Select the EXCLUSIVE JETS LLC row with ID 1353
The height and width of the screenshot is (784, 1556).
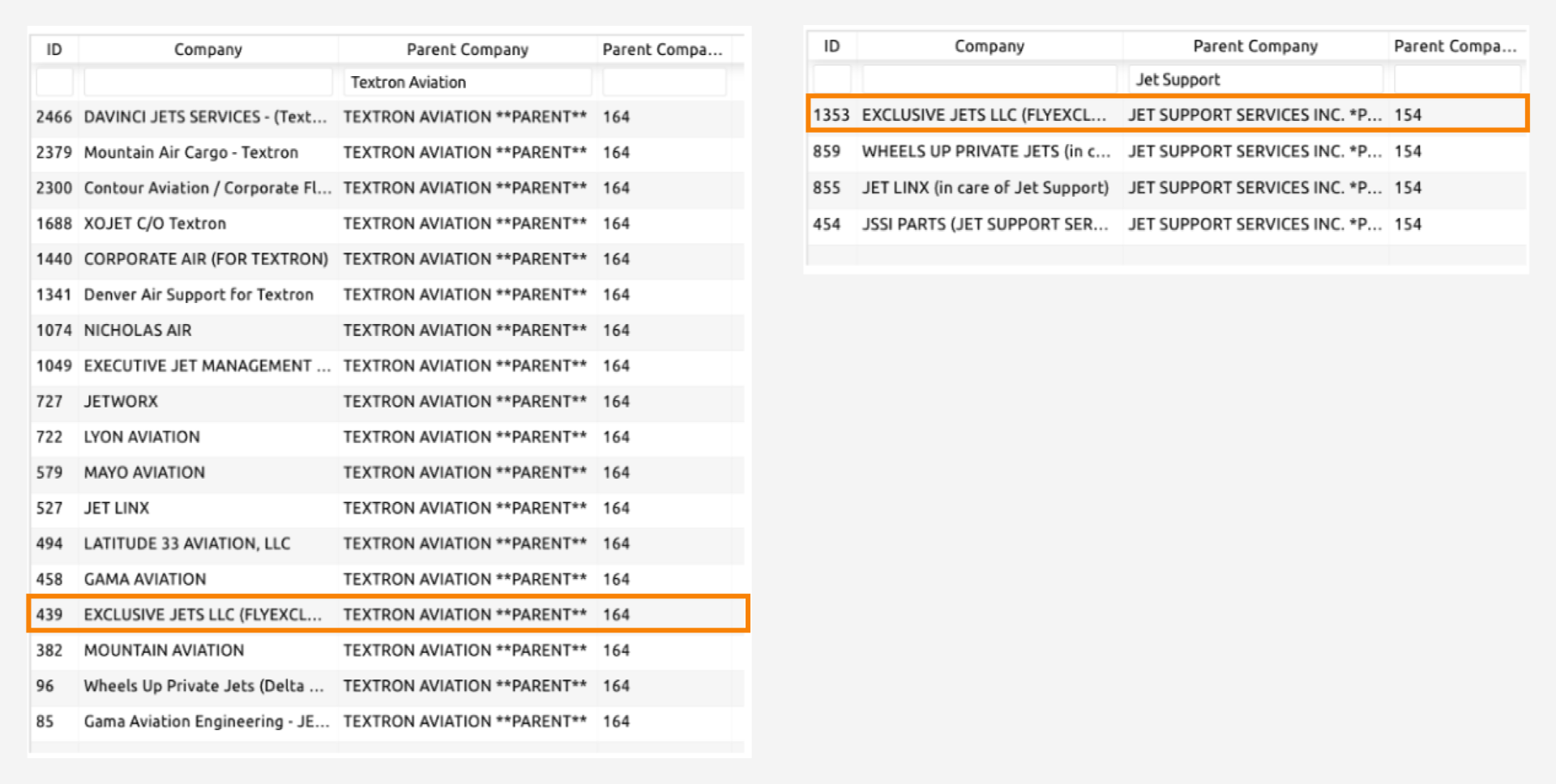(x=1167, y=115)
